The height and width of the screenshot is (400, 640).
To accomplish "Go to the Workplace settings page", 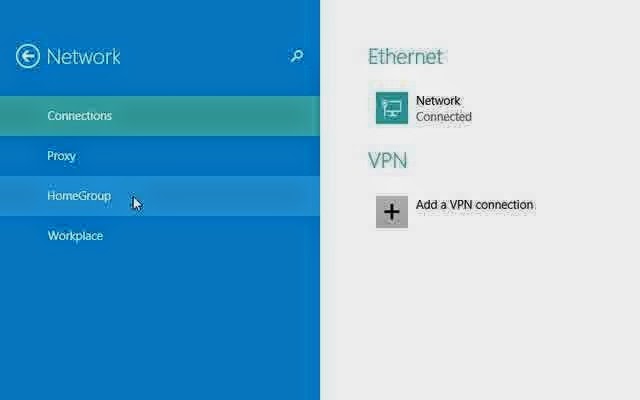I will (76, 236).
